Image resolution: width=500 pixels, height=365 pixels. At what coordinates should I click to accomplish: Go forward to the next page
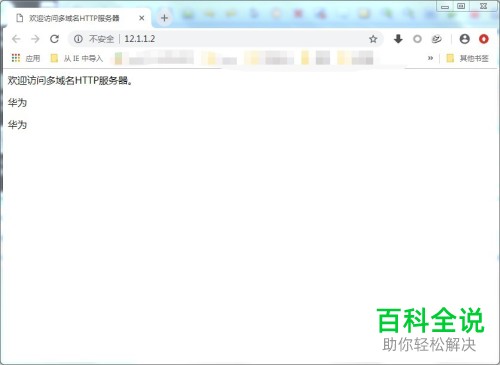35,39
